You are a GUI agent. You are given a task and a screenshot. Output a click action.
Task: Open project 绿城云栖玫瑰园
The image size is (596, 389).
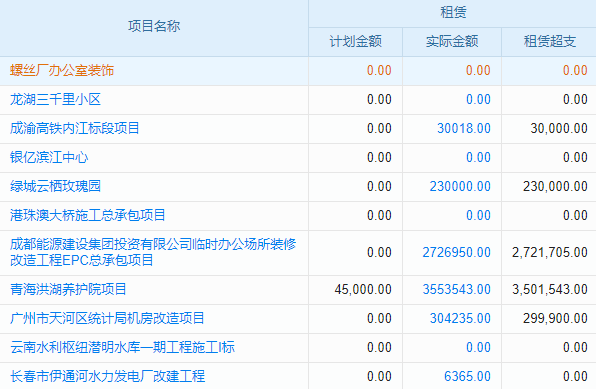[55, 186]
